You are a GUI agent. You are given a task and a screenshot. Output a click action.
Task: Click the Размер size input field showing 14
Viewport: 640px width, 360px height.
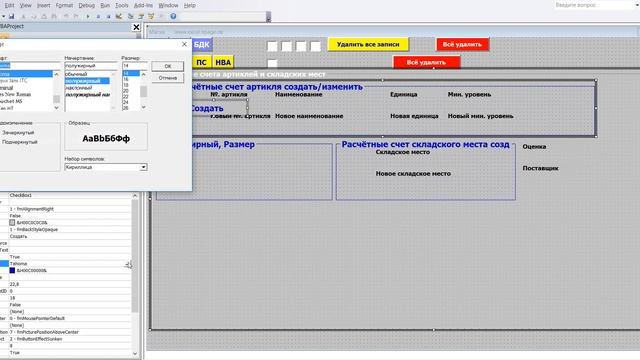[x=134, y=66]
